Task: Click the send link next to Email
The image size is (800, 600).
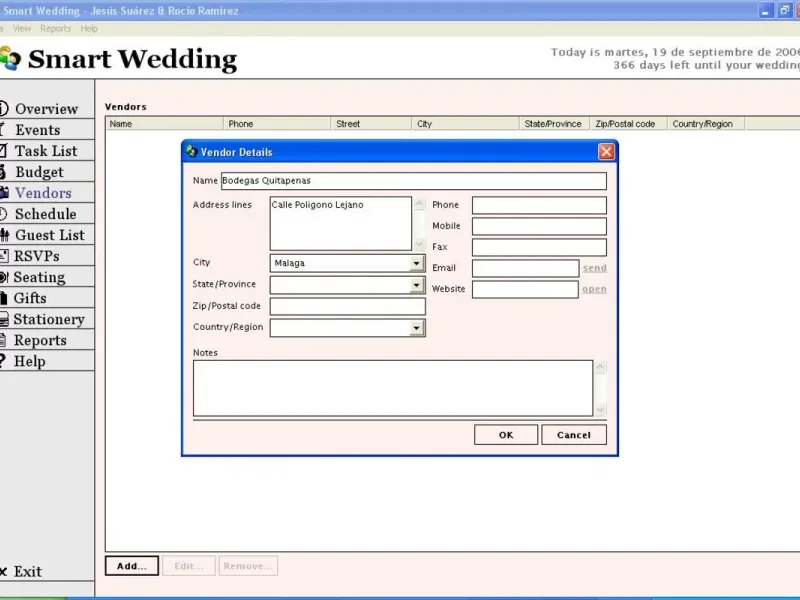Action: coord(595,268)
